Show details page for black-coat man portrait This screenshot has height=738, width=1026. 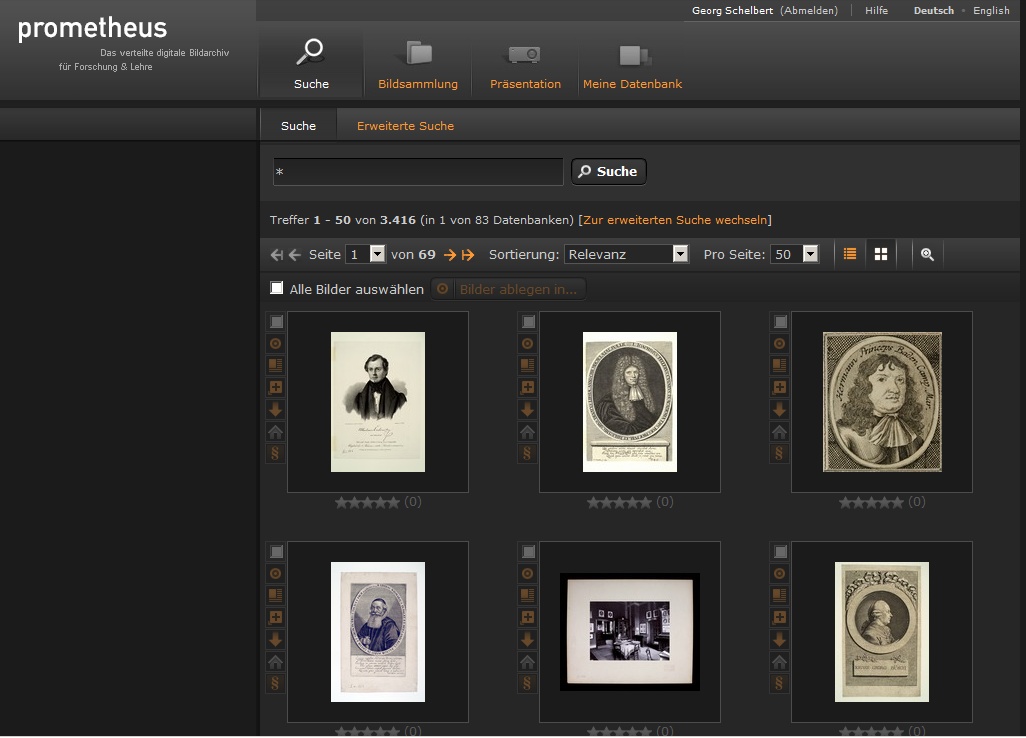pos(275,365)
